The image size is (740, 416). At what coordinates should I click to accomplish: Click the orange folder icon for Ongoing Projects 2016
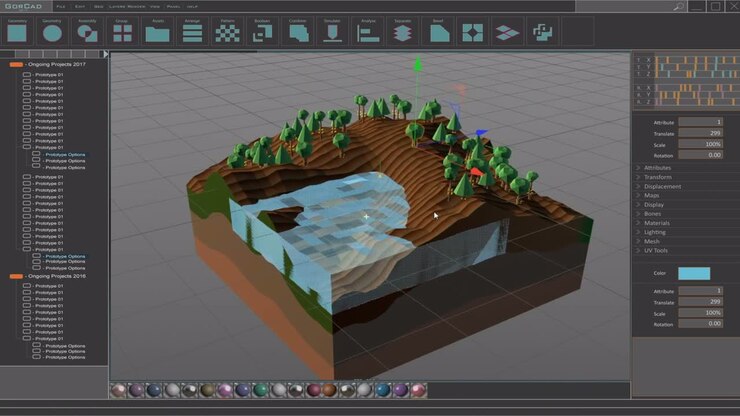click(x=16, y=276)
